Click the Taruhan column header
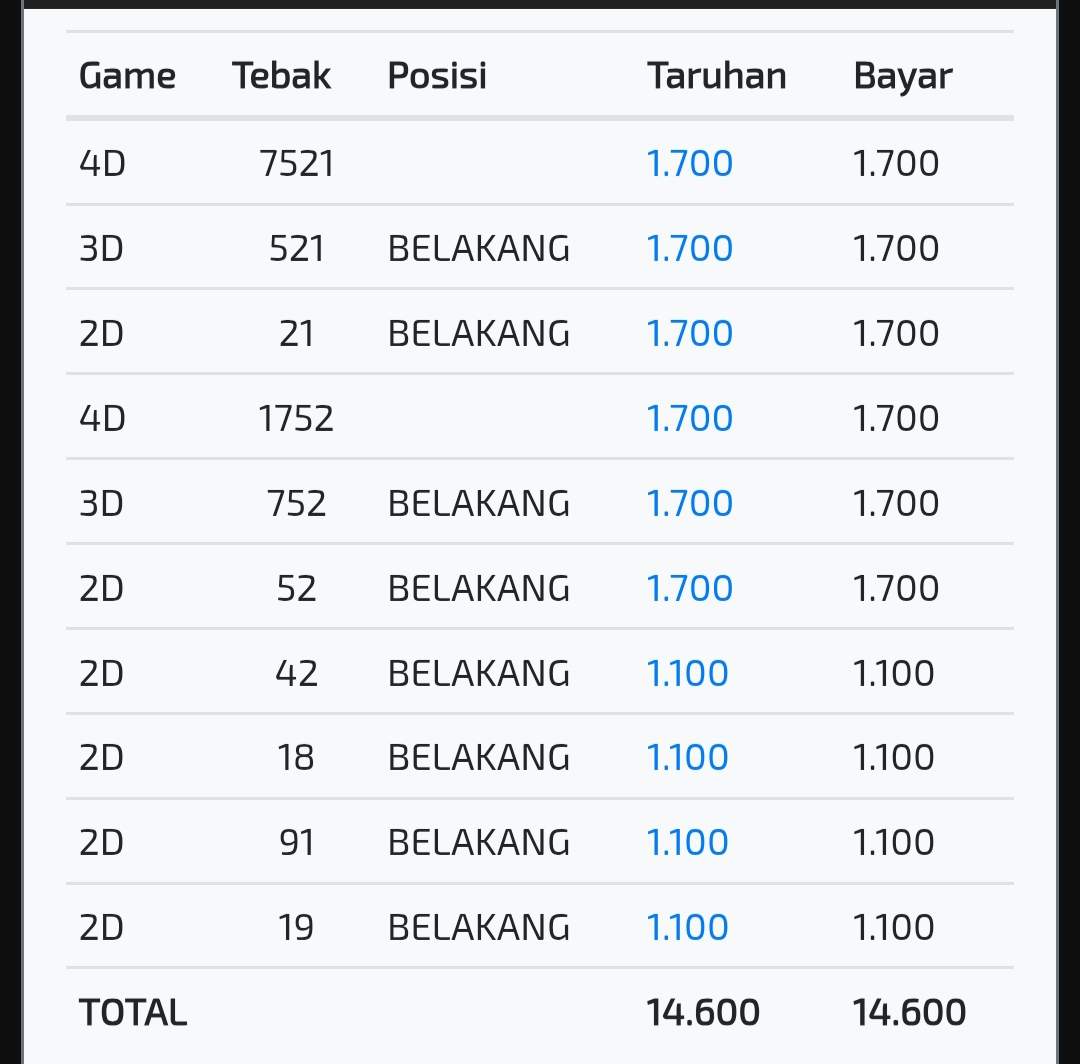Viewport: 1080px width, 1064px height. point(717,76)
